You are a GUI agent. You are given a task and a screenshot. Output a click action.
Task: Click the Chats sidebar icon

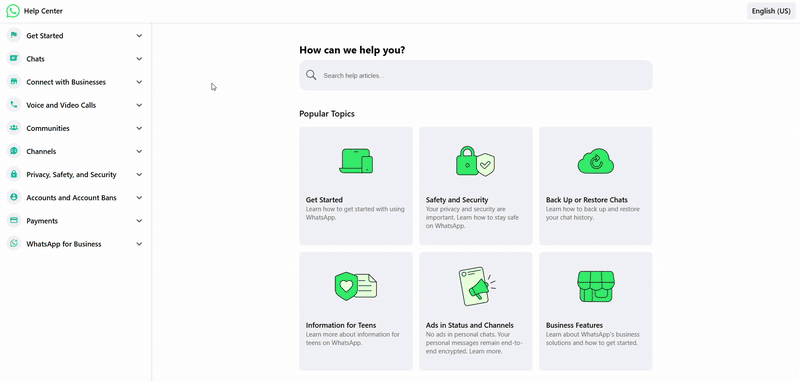click(x=14, y=59)
